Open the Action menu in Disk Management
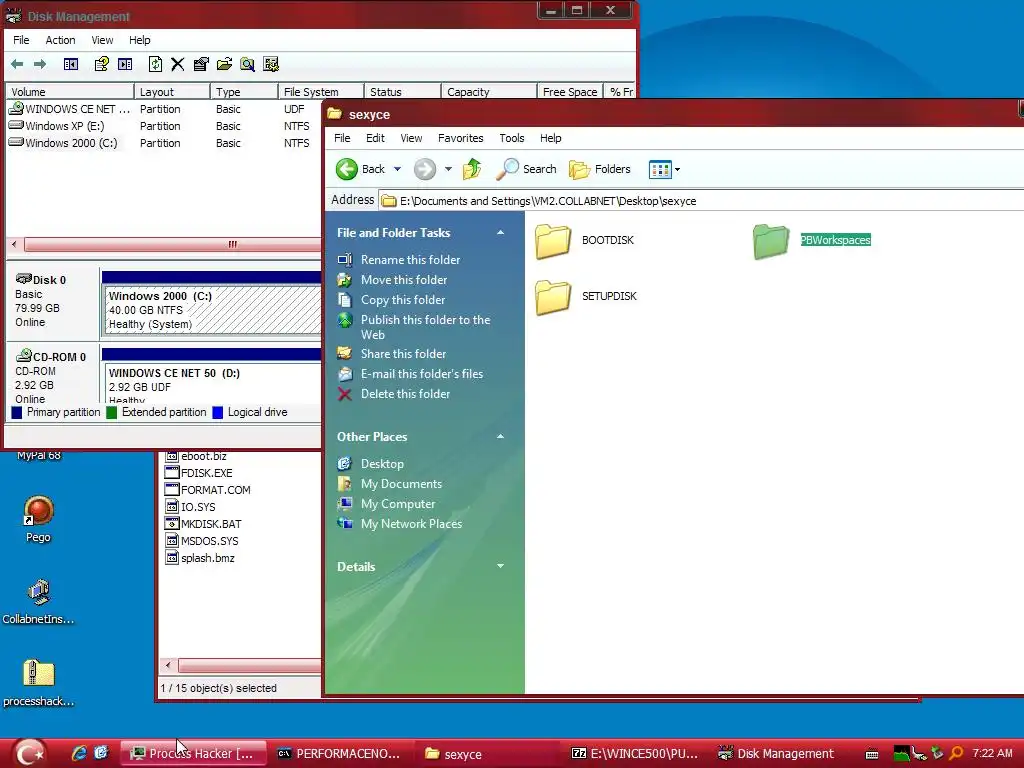Screen dimensions: 1024x768 pos(60,40)
